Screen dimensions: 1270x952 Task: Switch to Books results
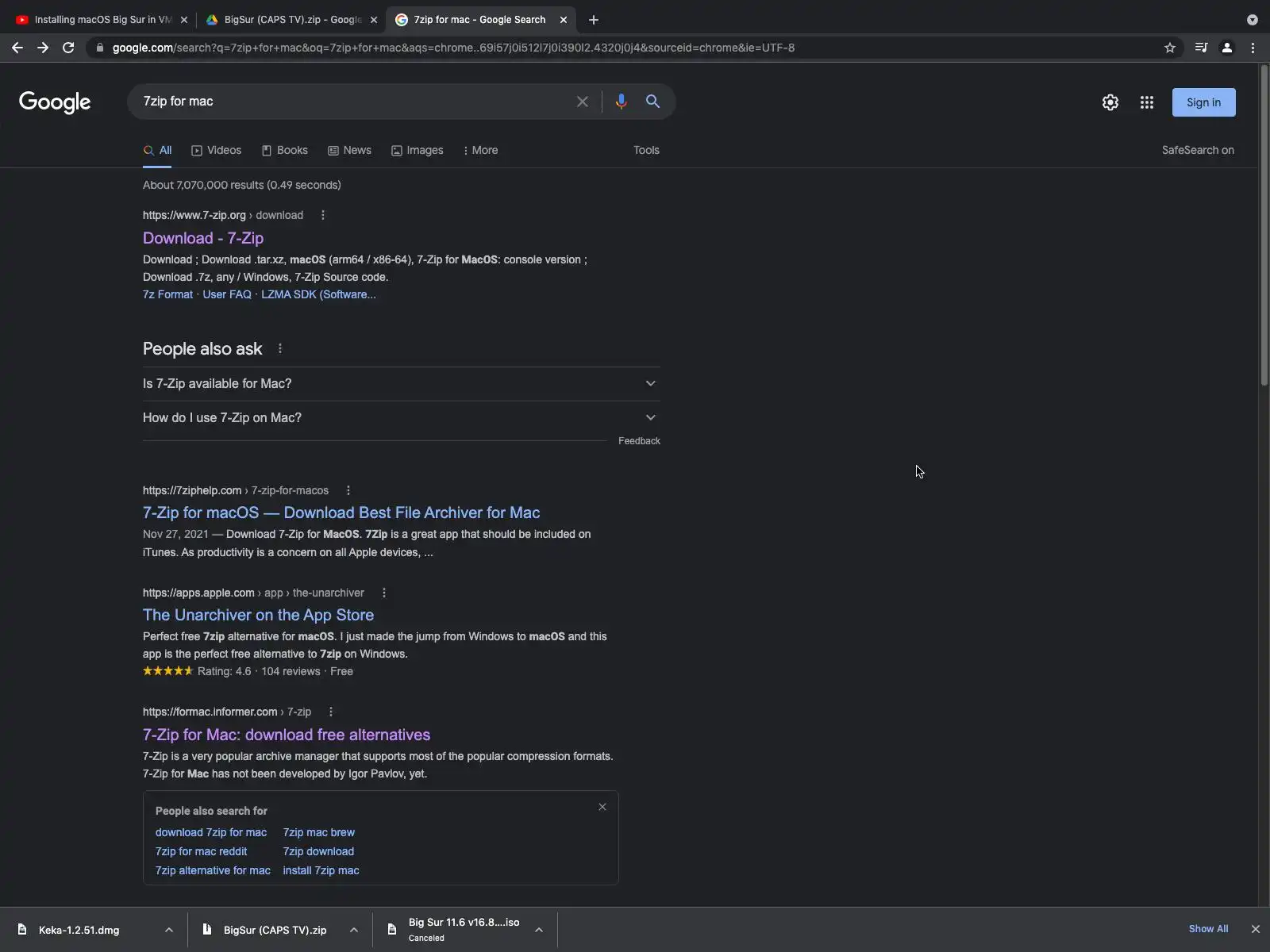point(285,150)
